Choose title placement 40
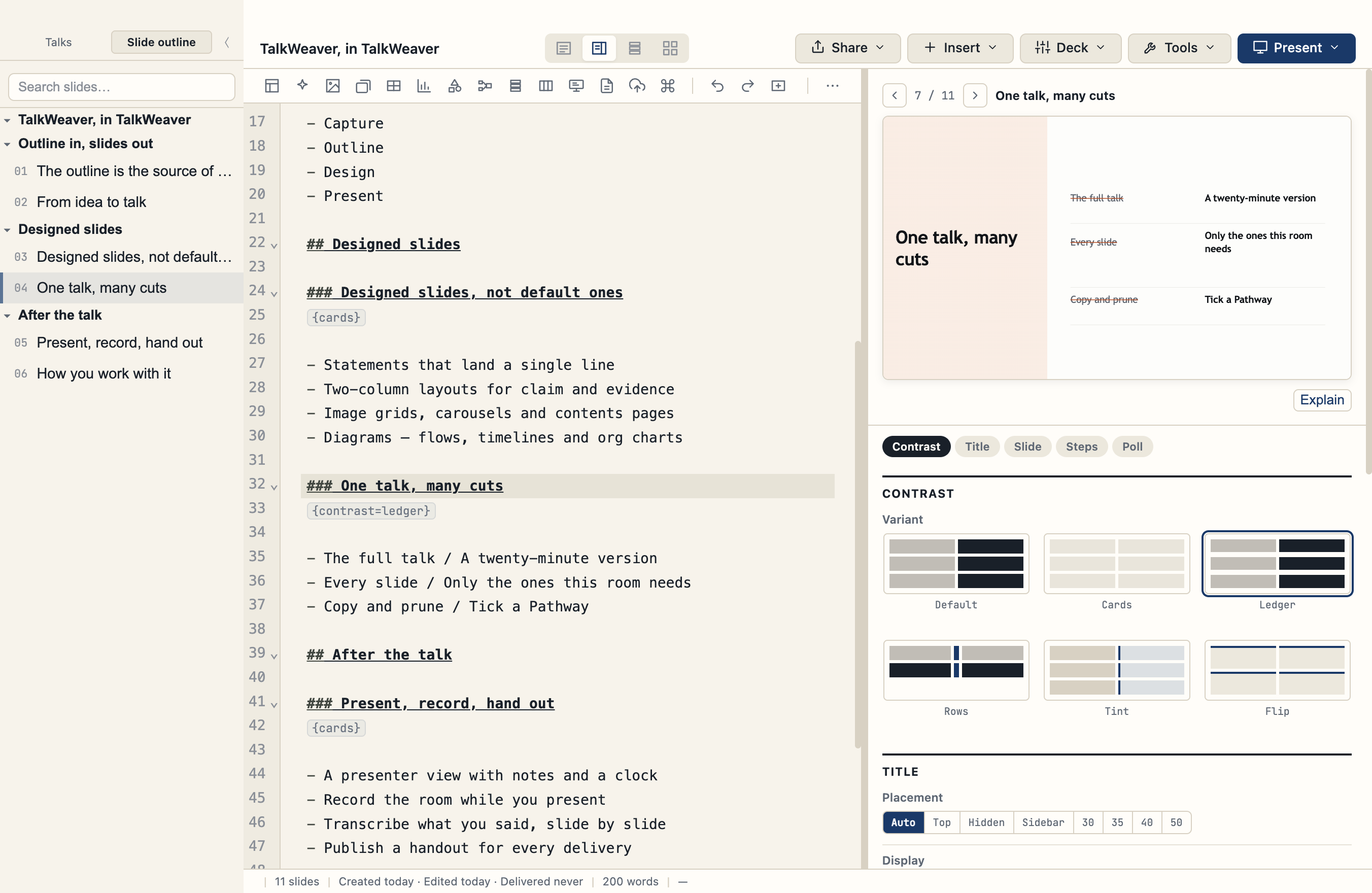 [1147, 822]
